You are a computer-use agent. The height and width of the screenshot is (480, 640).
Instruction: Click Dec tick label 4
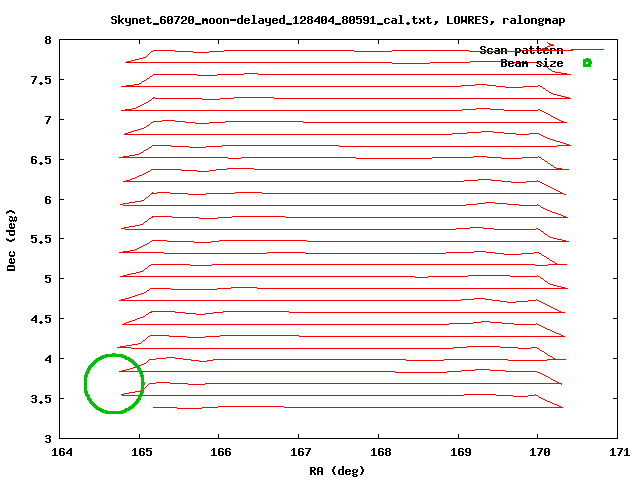pos(48,359)
